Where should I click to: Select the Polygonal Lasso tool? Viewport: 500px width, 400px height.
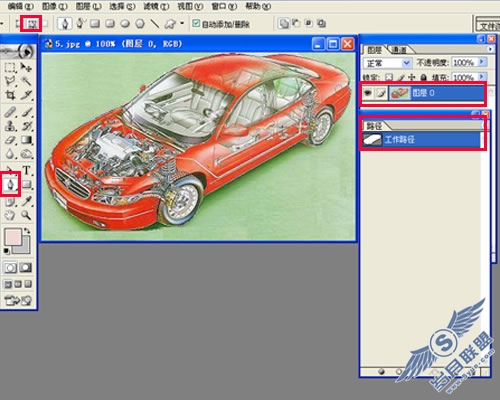click(x=10, y=81)
